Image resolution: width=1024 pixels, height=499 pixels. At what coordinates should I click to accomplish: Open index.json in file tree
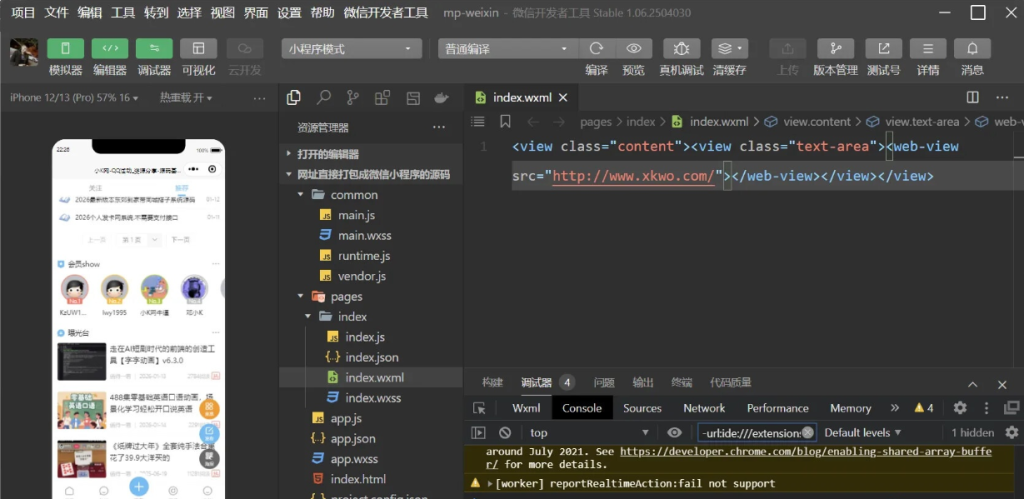(371, 357)
